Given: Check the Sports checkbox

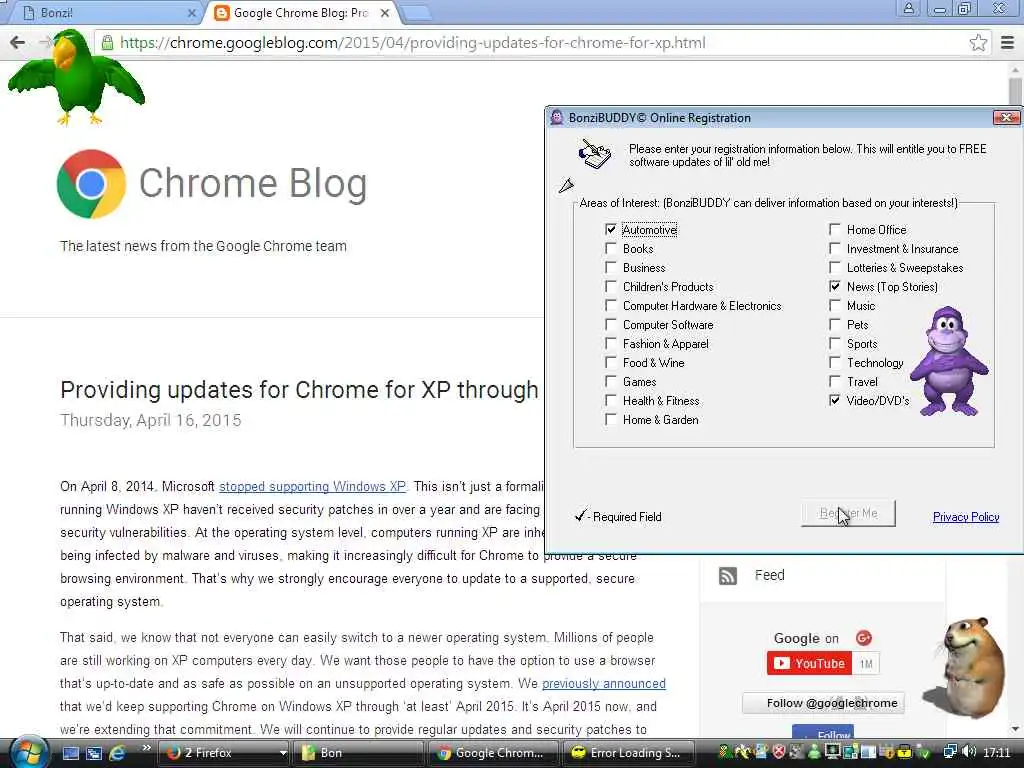Looking at the screenshot, I should click(835, 344).
